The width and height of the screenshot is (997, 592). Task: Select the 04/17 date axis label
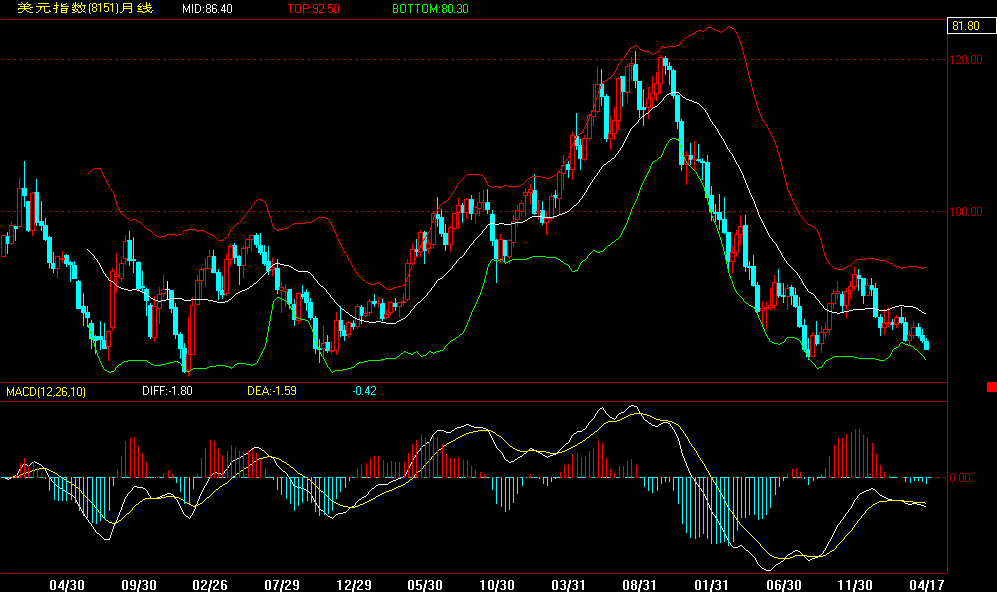[x=928, y=578]
